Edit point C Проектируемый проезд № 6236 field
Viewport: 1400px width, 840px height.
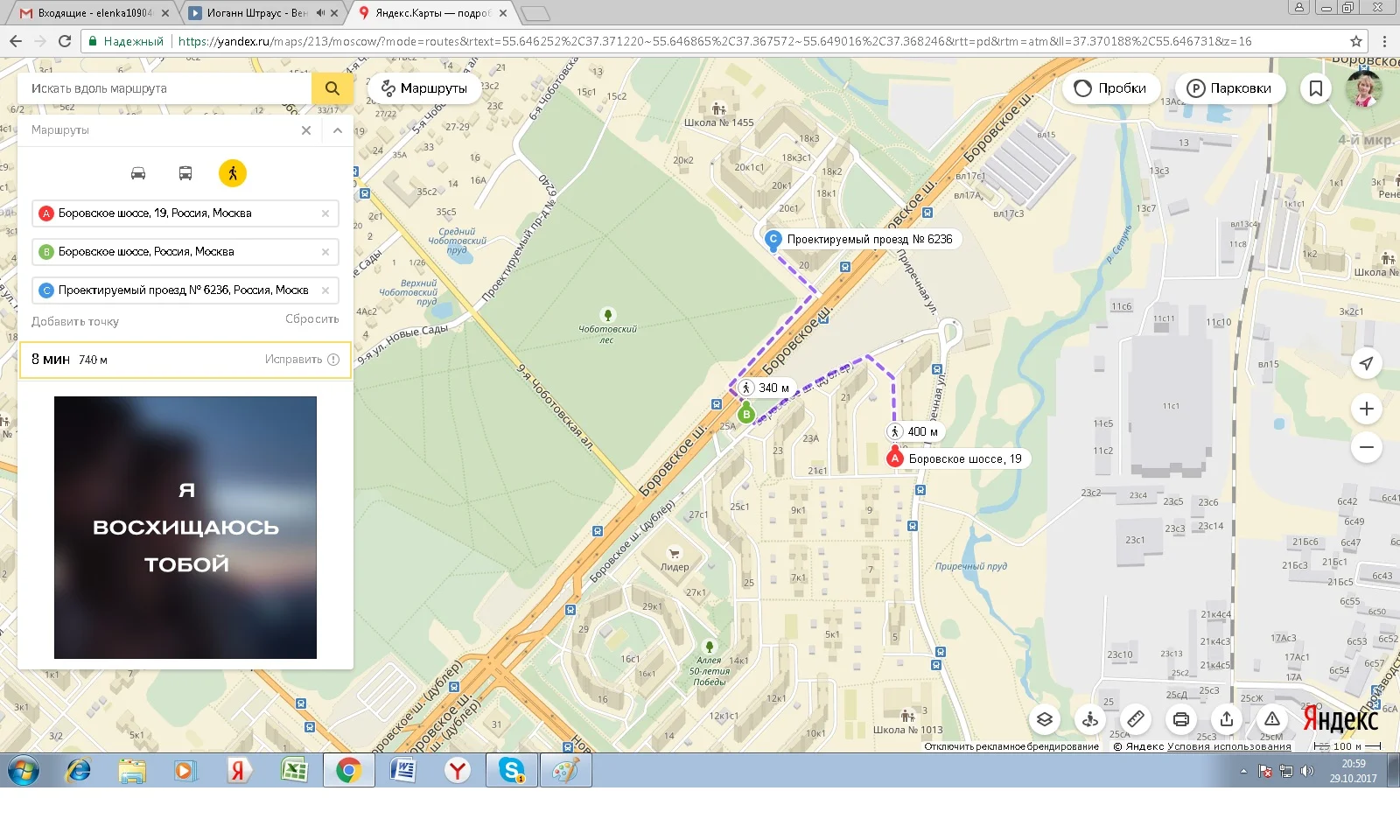pyautogui.click(x=185, y=290)
